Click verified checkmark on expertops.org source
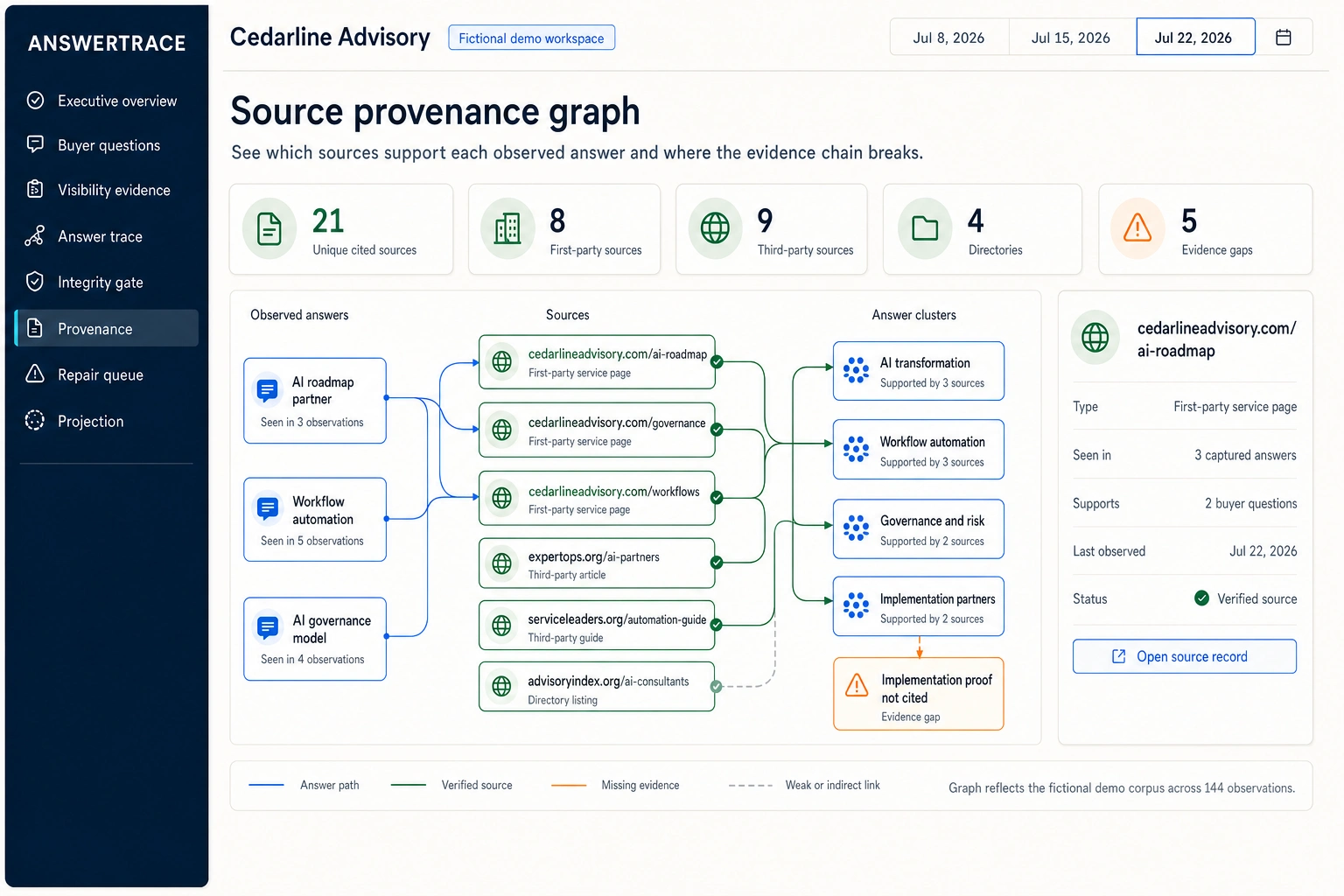 tap(717, 563)
